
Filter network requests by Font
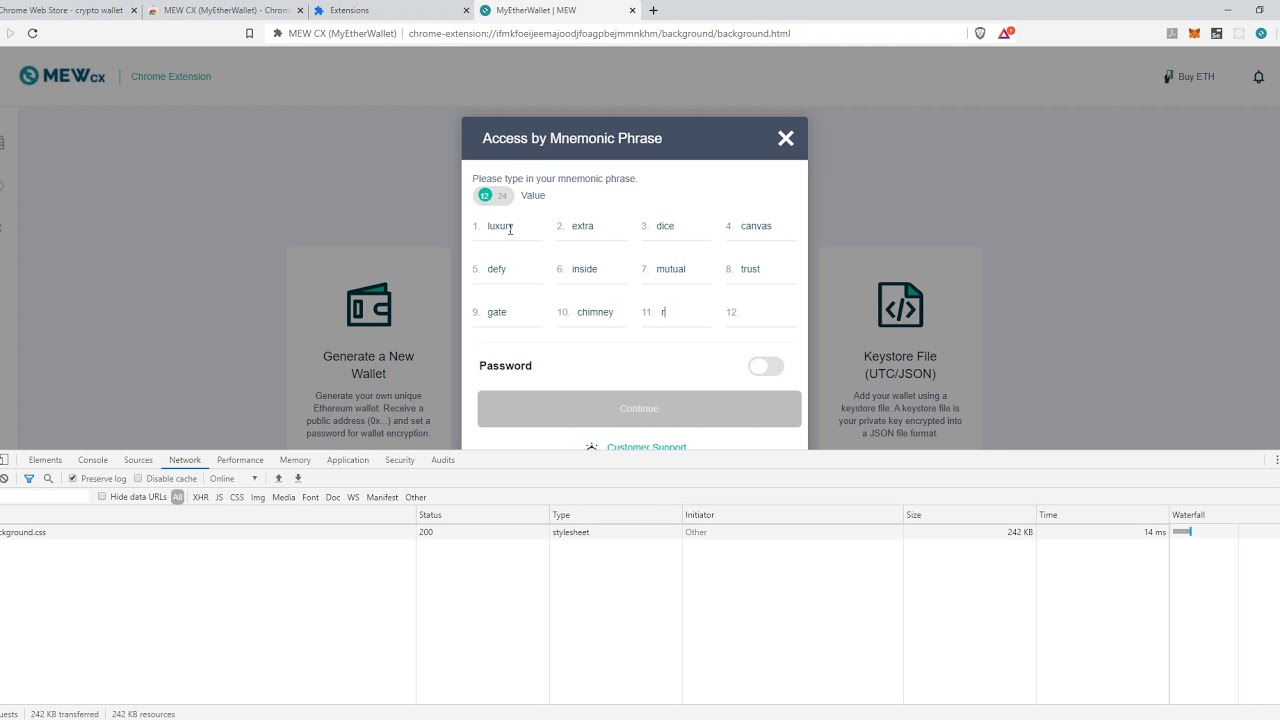[310, 497]
